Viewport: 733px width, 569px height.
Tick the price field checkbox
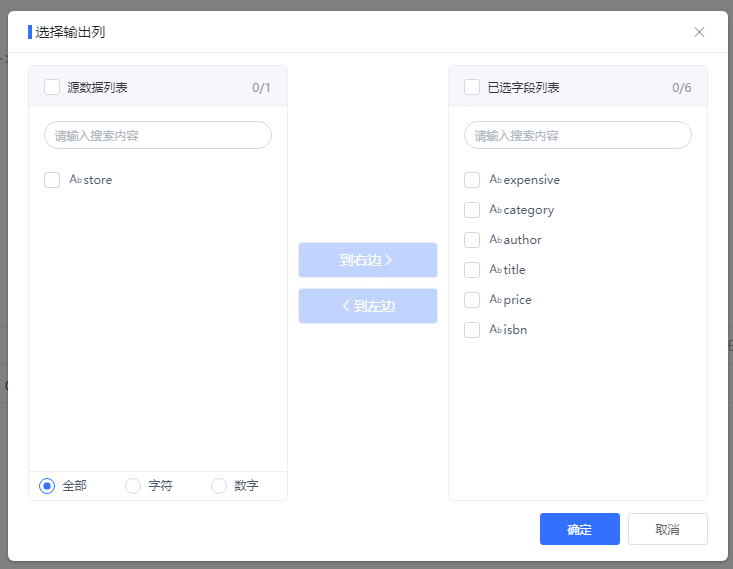point(472,300)
